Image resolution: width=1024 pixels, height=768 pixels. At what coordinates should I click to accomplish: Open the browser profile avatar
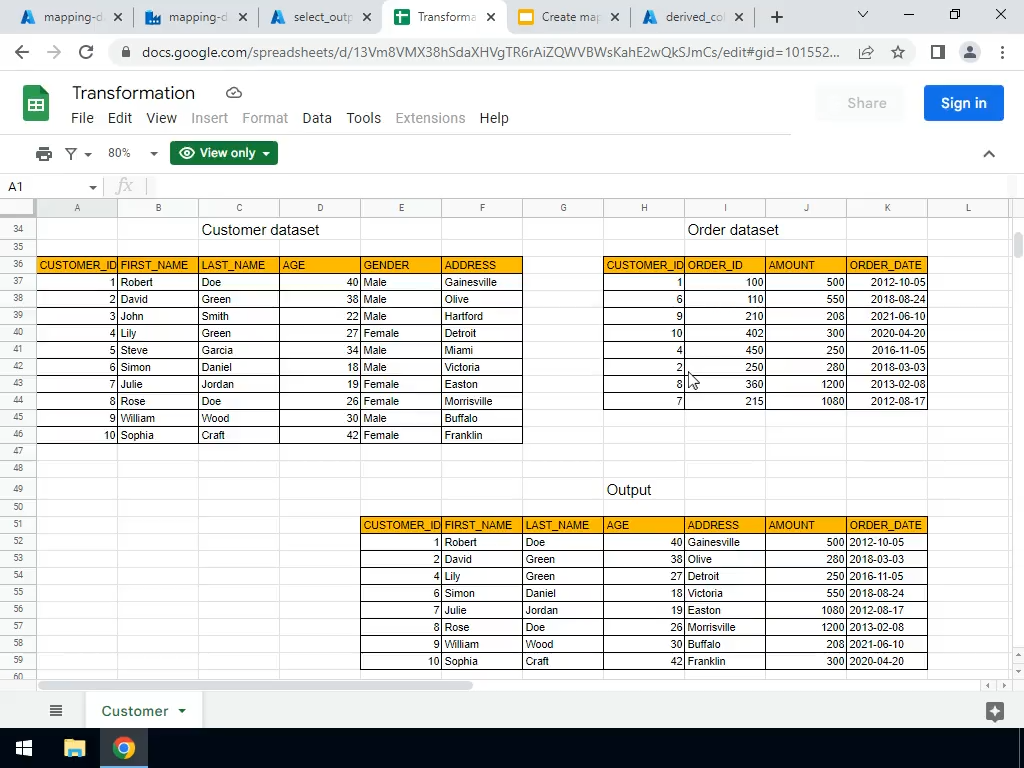pos(970,52)
